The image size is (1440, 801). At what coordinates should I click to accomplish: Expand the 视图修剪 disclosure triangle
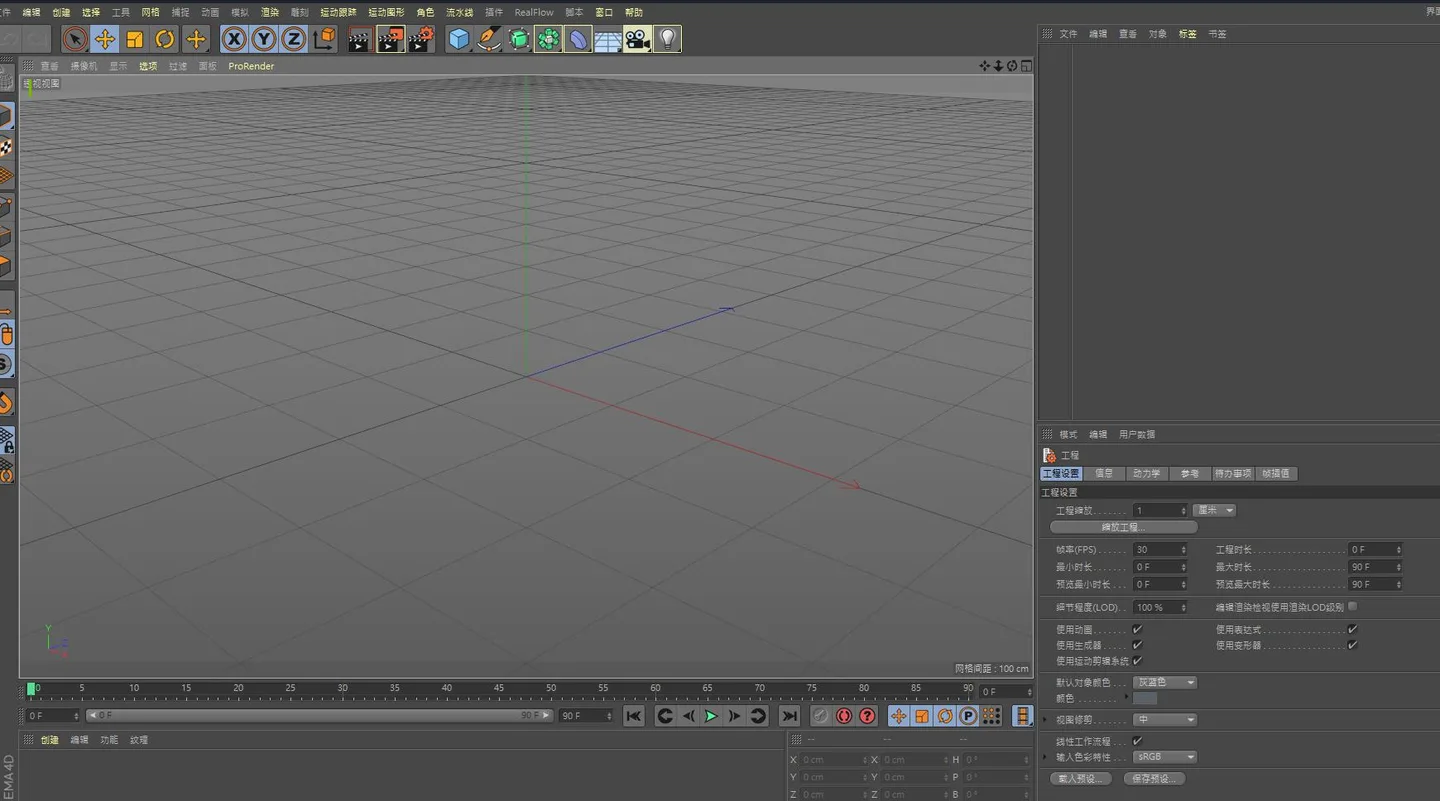[x=1046, y=720]
